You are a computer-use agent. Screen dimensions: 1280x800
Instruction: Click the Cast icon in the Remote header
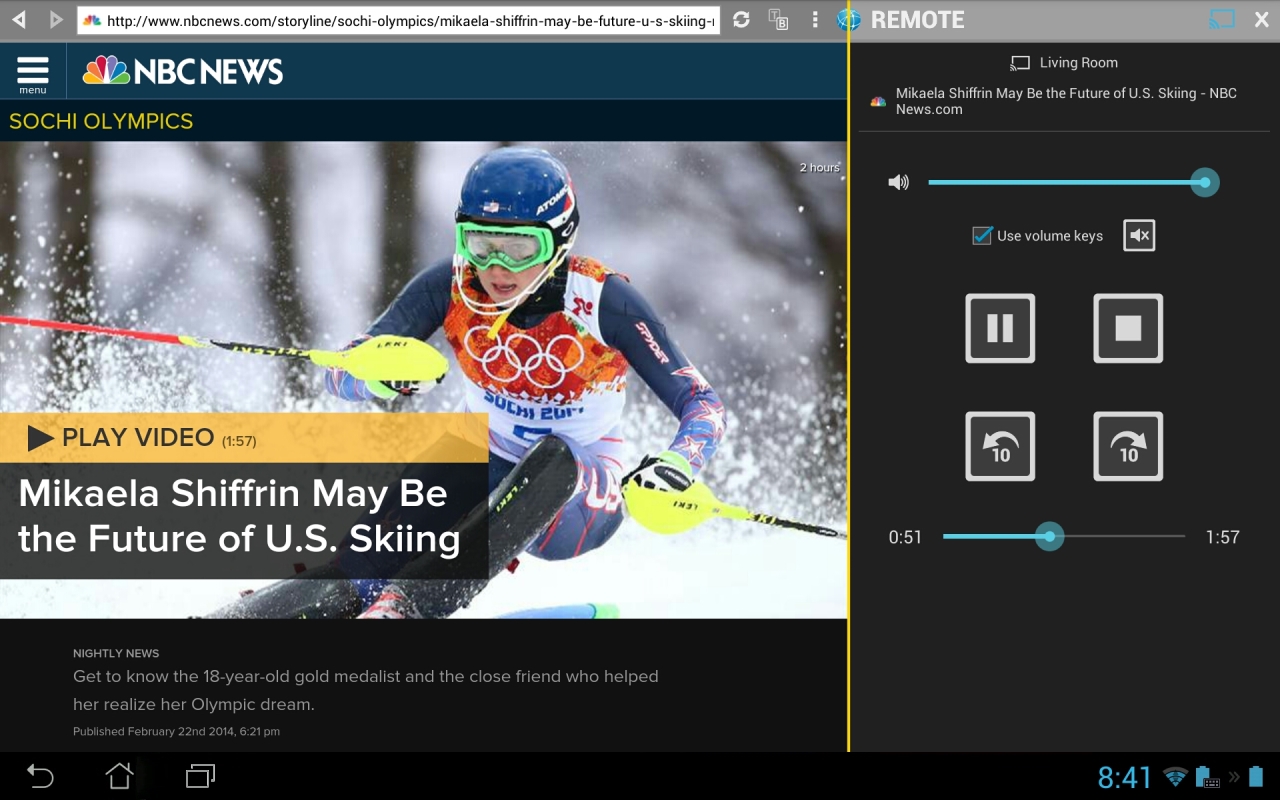point(1221,18)
